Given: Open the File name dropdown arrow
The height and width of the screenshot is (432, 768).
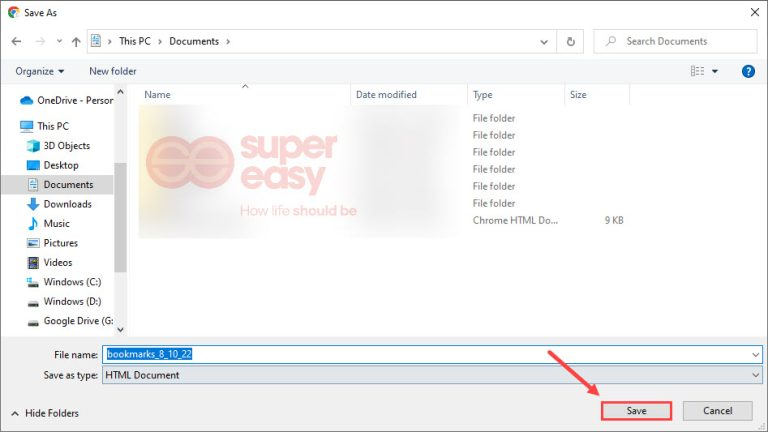Looking at the screenshot, I should [x=756, y=355].
